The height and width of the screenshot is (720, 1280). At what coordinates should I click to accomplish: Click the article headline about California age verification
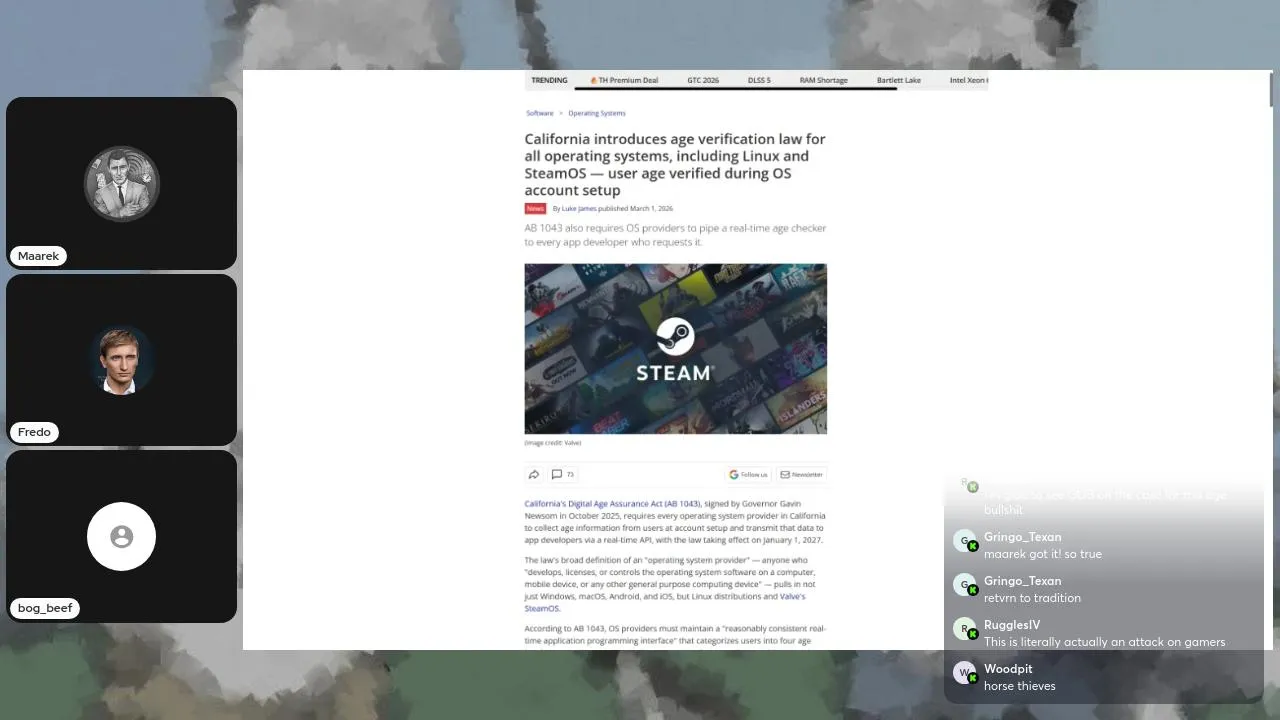point(675,165)
